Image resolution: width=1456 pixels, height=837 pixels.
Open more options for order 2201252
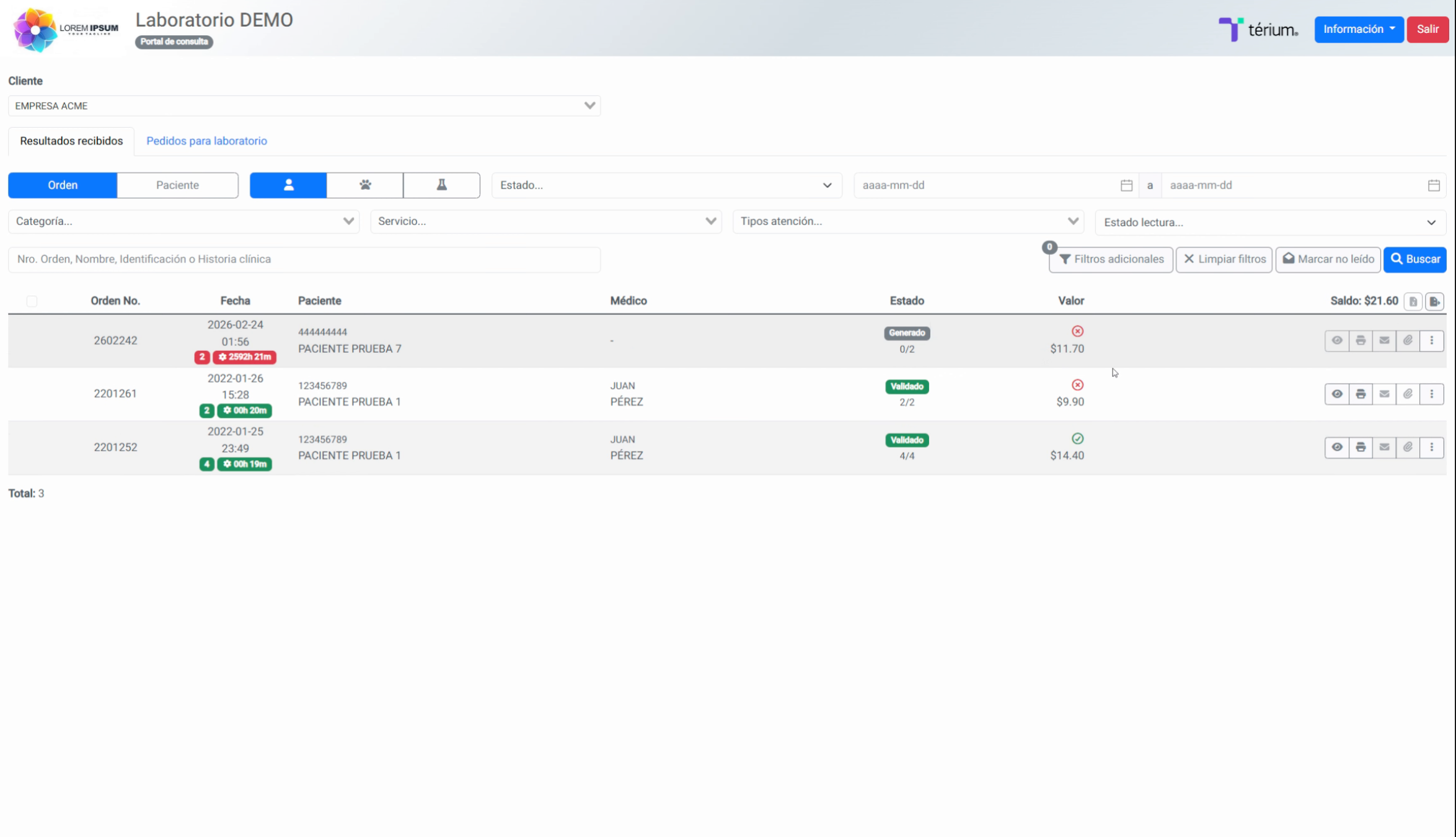click(1432, 447)
